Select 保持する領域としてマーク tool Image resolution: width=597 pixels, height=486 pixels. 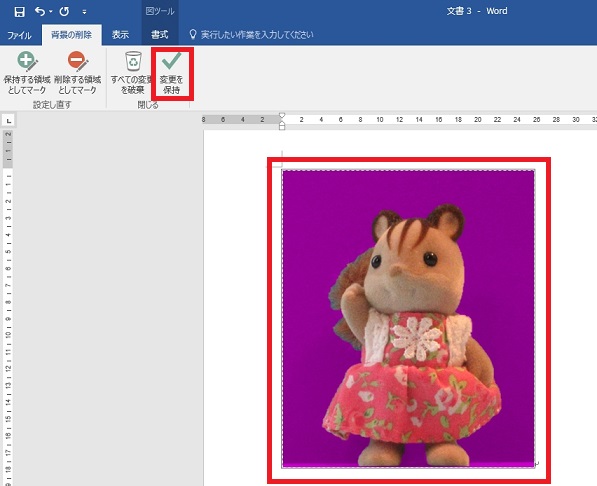coord(27,73)
